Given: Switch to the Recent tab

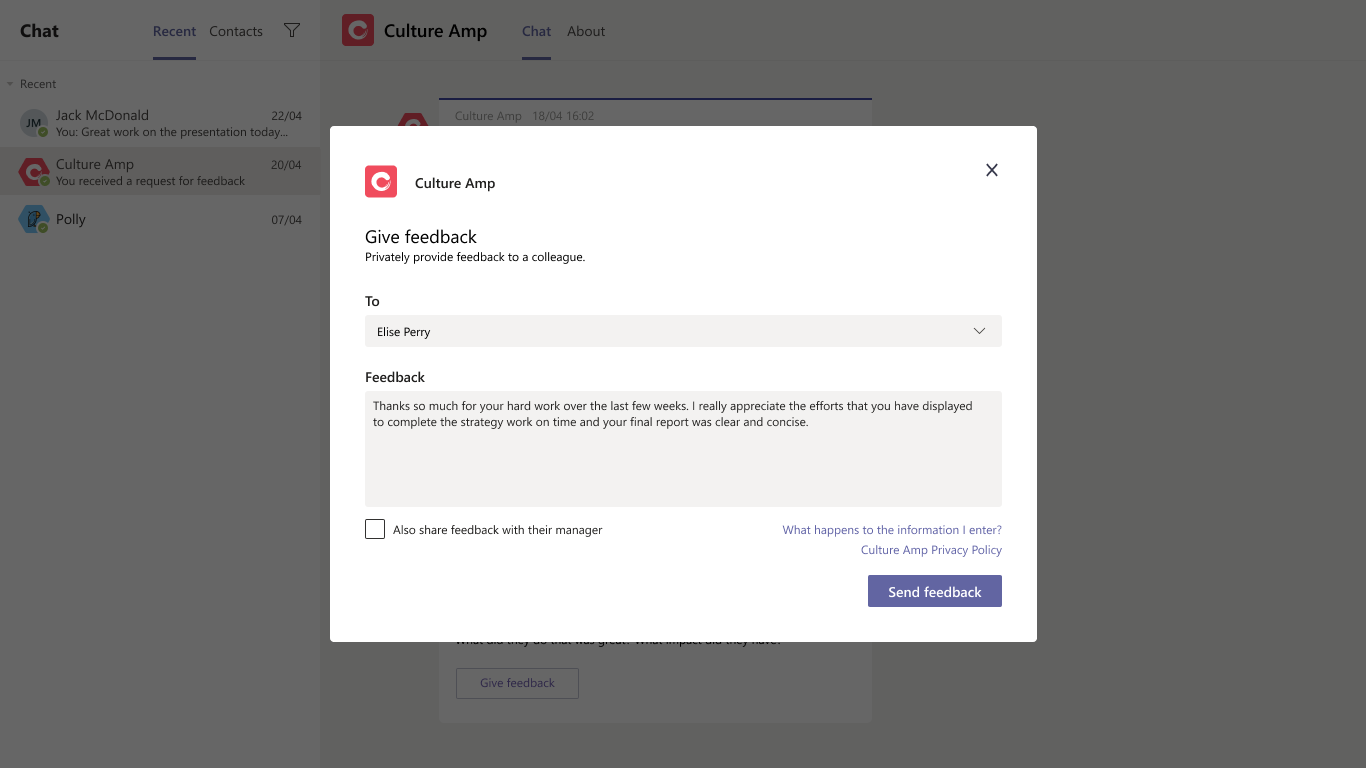Looking at the screenshot, I should point(174,31).
